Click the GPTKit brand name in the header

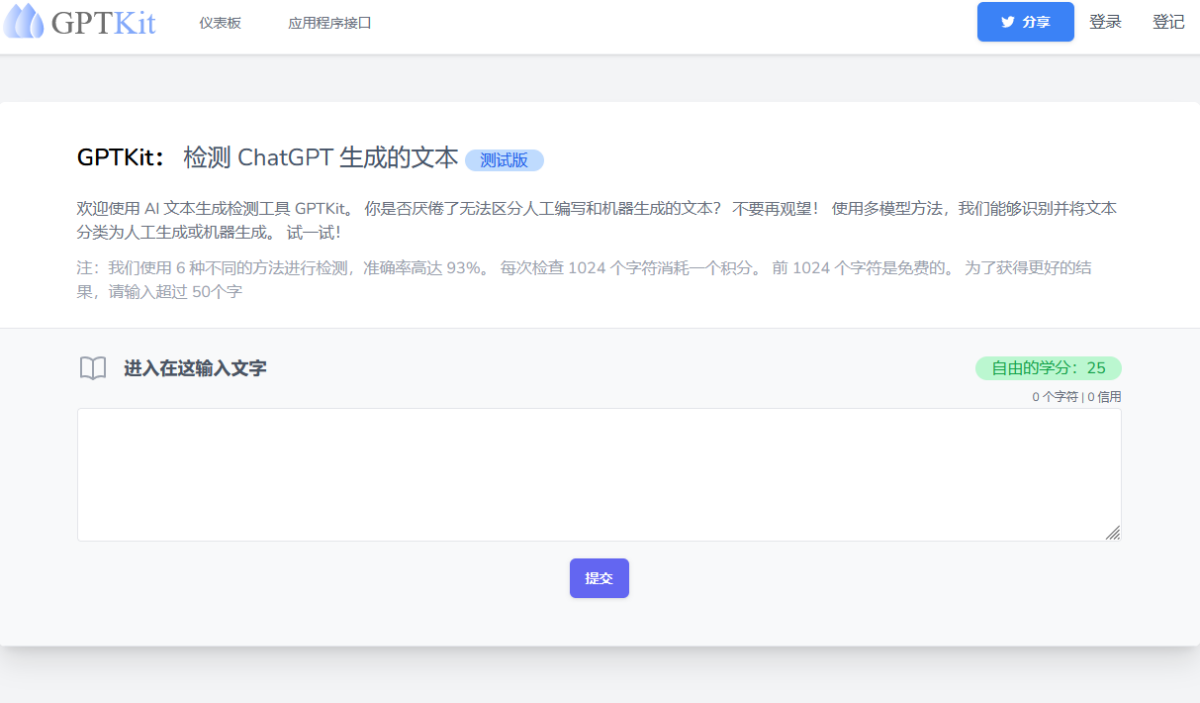pos(105,21)
